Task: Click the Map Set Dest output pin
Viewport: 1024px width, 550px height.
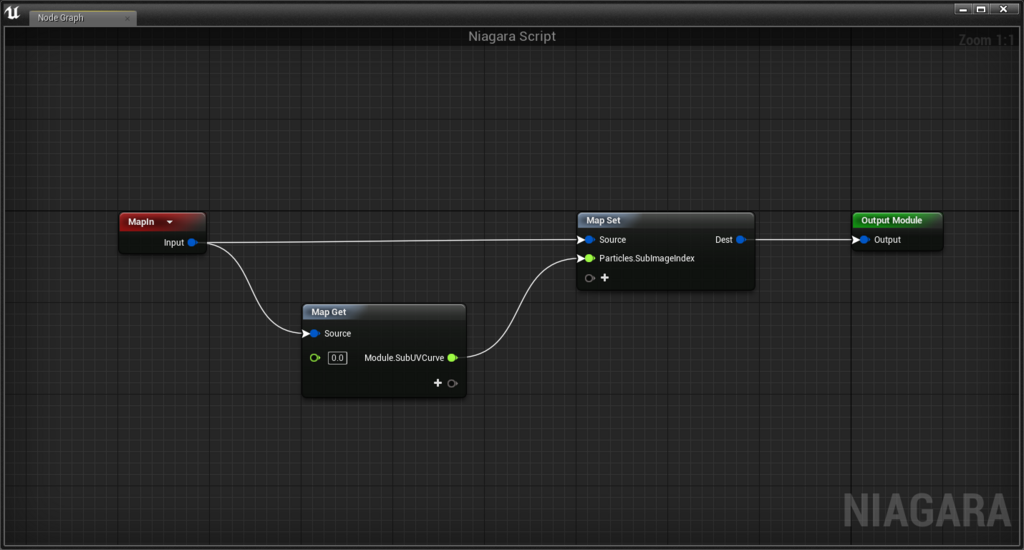Action: pos(741,240)
